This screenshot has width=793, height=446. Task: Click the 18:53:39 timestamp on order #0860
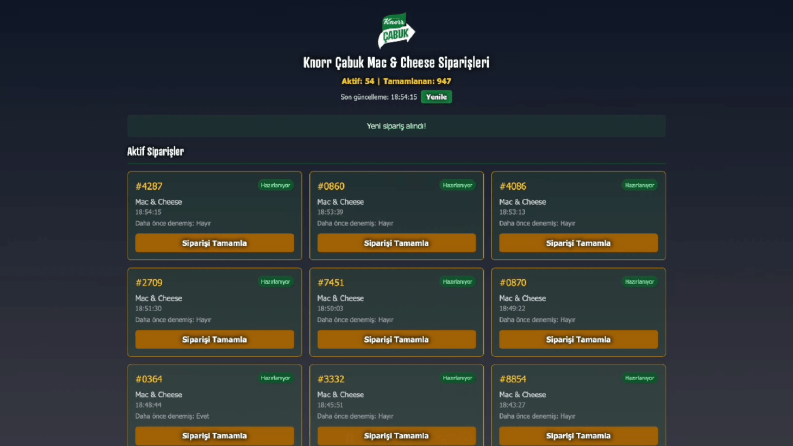[x=330, y=212]
